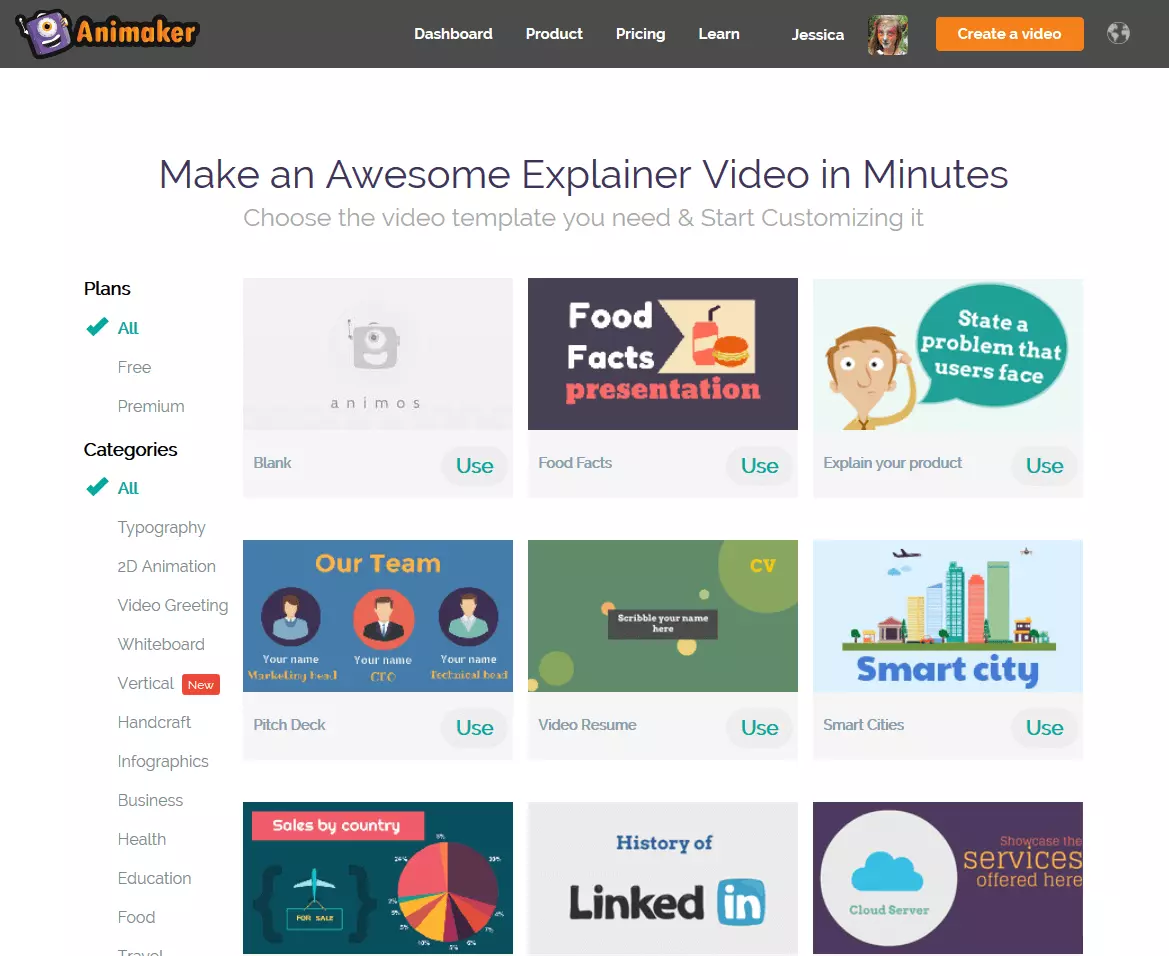Open the Learn menu
Screen dimensions: 1169x956
[718, 34]
